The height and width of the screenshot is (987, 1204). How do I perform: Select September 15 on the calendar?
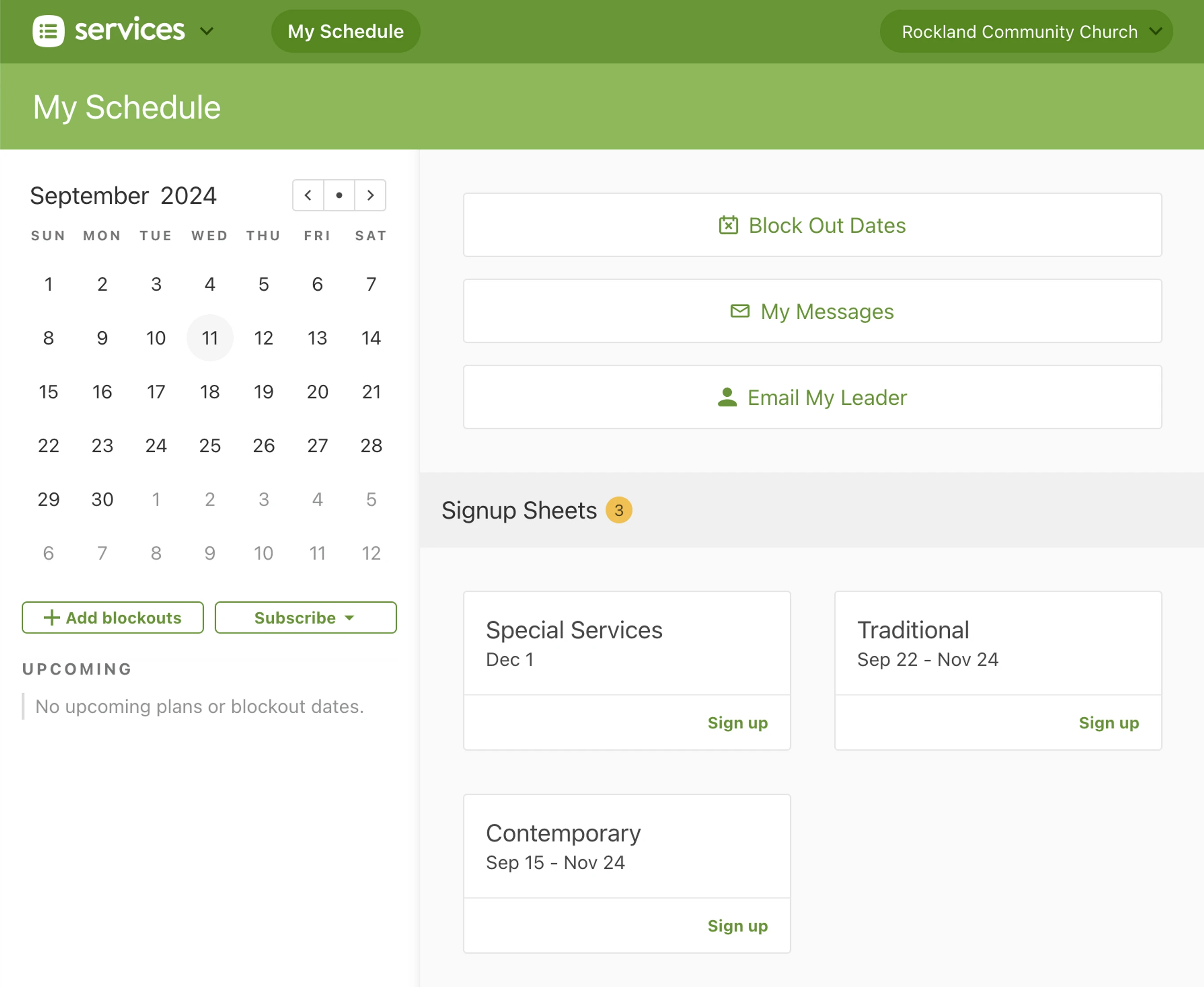pos(48,392)
